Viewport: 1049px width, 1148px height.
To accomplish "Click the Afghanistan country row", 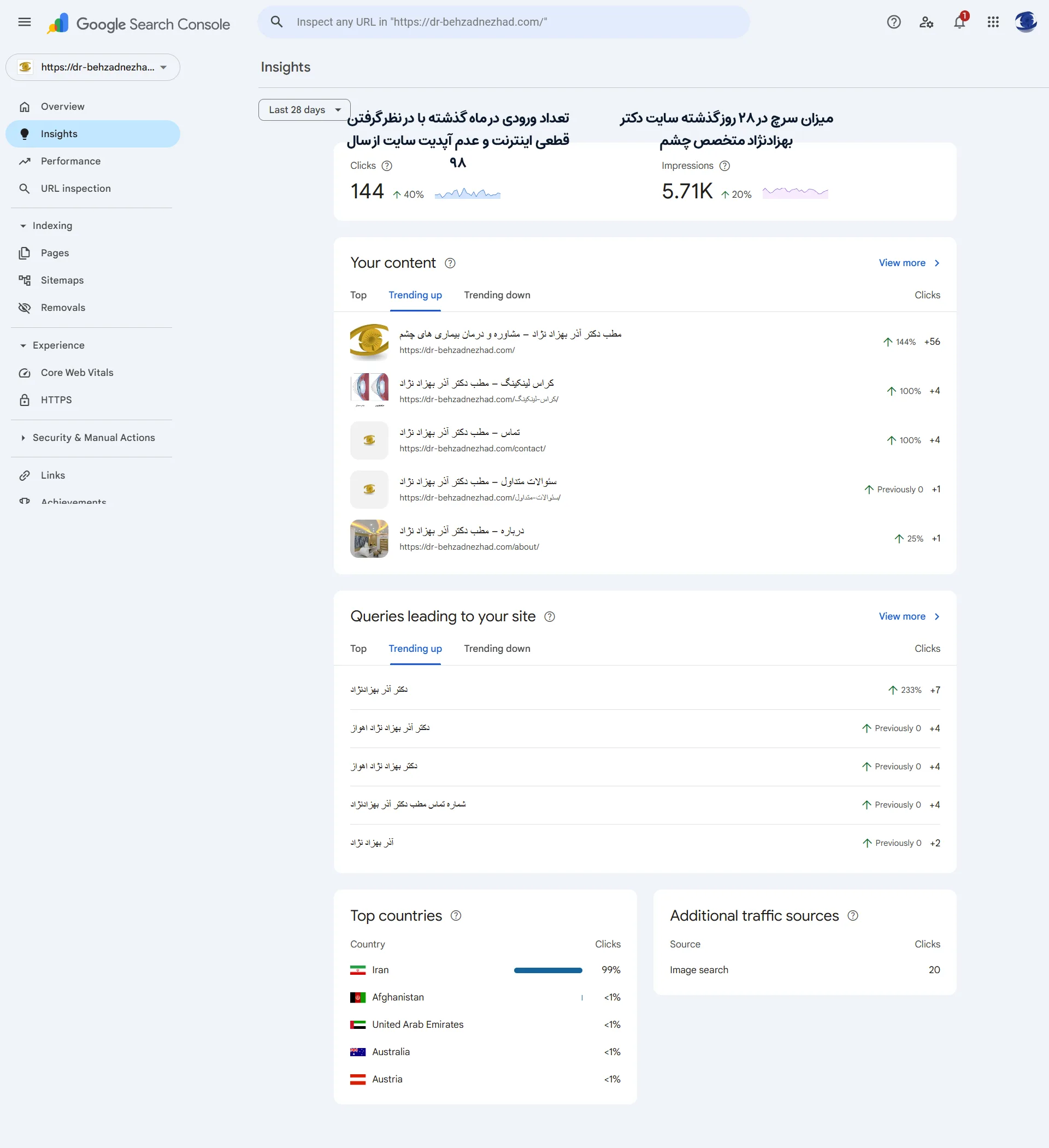I will tap(485, 998).
